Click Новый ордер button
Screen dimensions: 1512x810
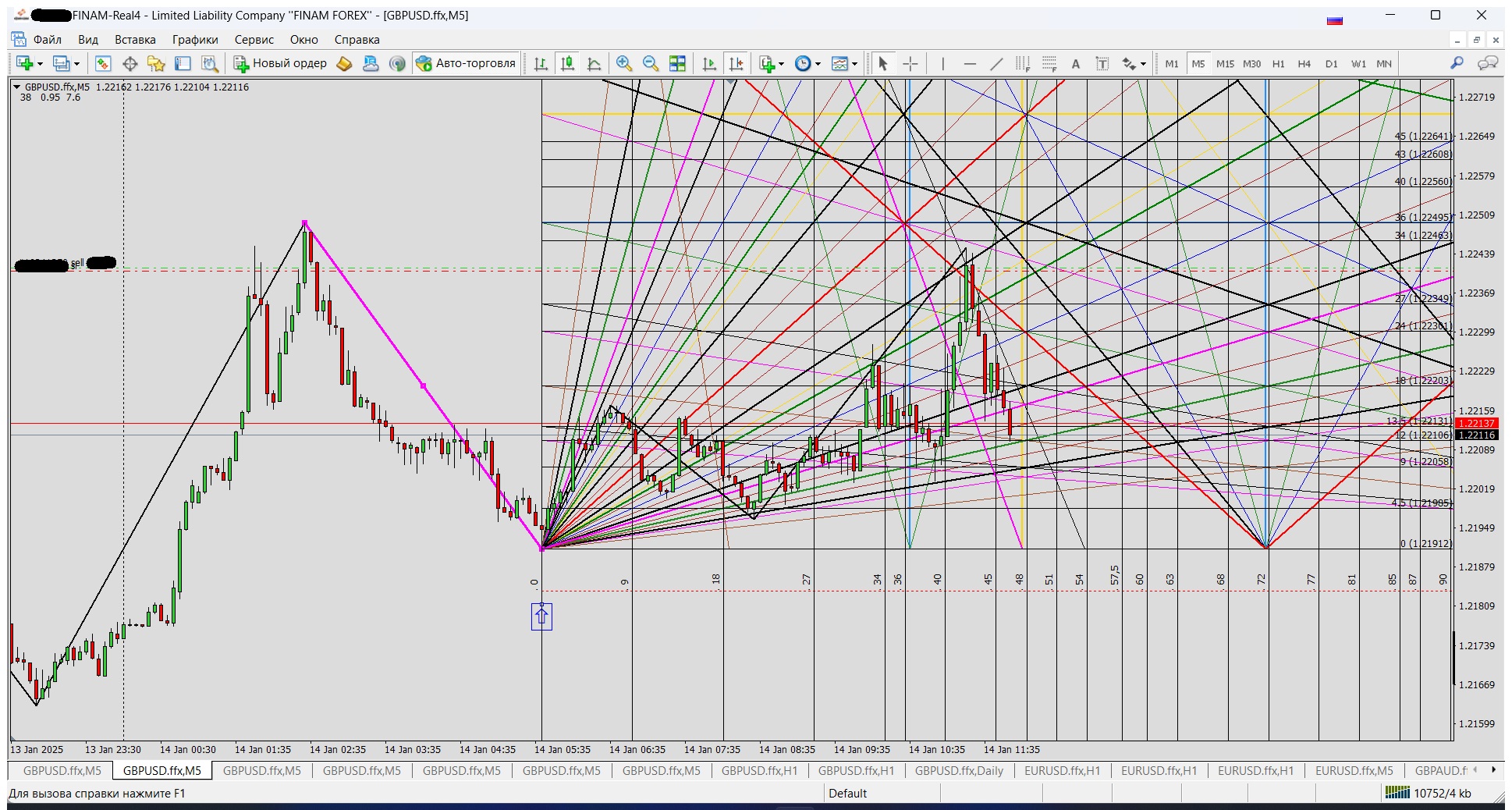pos(280,64)
